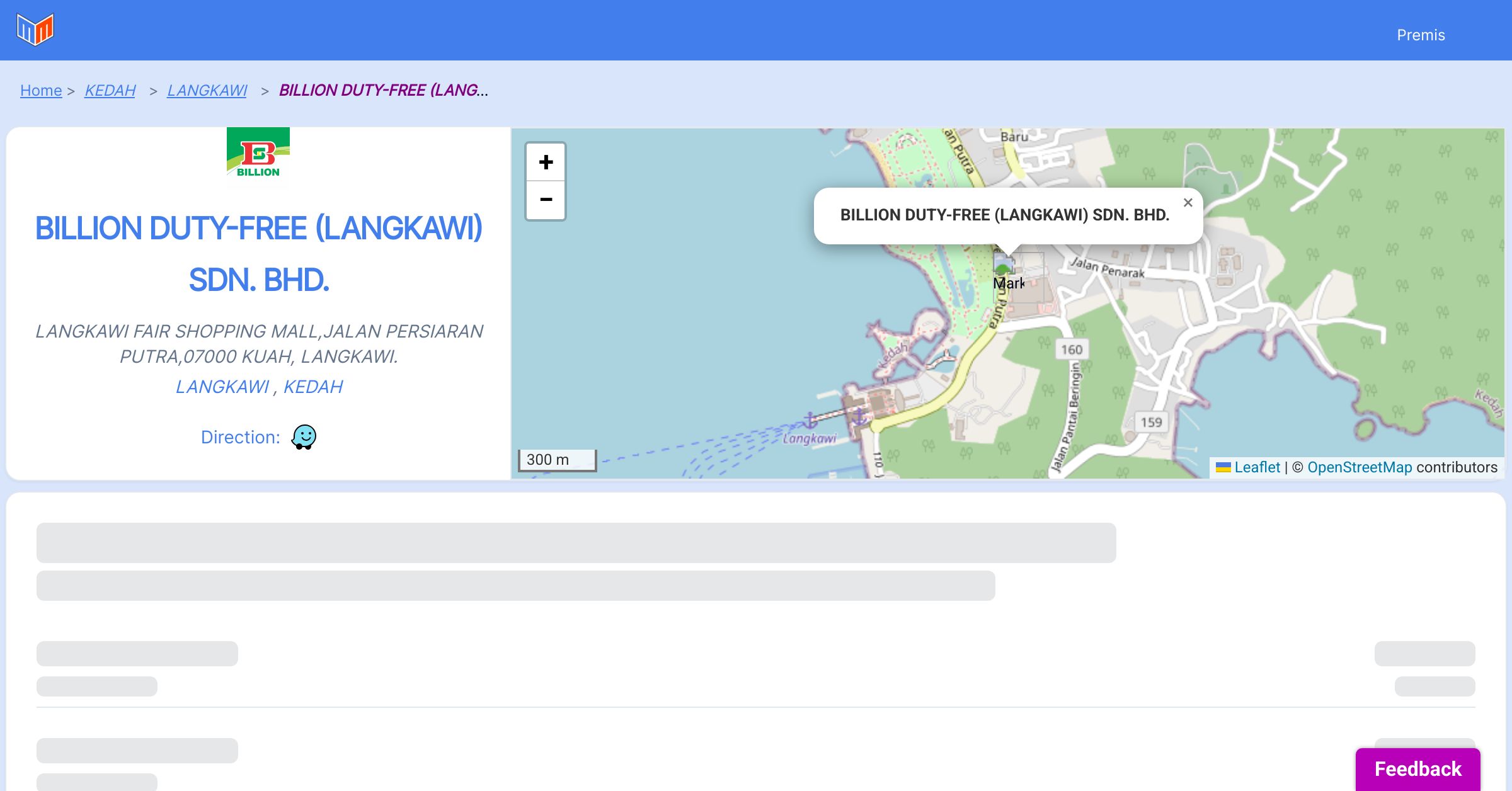Image resolution: width=1512 pixels, height=791 pixels.
Task: Click the site logo in header
Action: (x=35, y=30)
